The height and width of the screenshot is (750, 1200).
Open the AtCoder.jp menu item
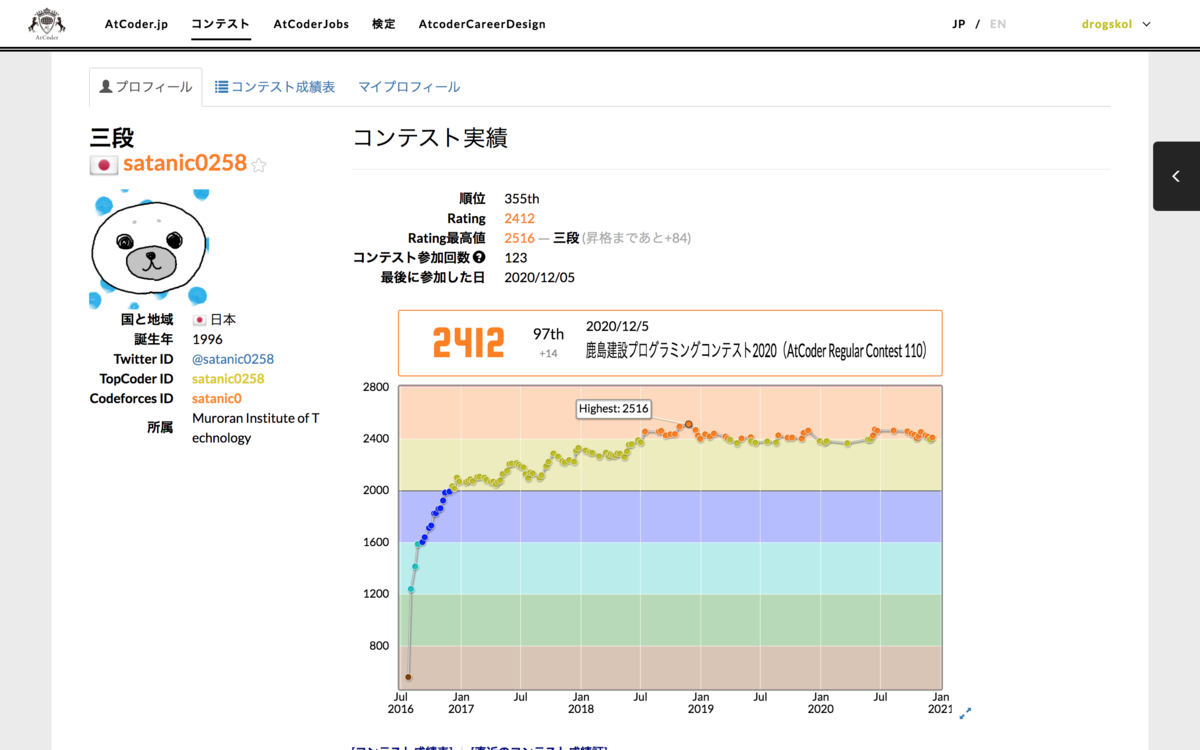coord(136,24)
